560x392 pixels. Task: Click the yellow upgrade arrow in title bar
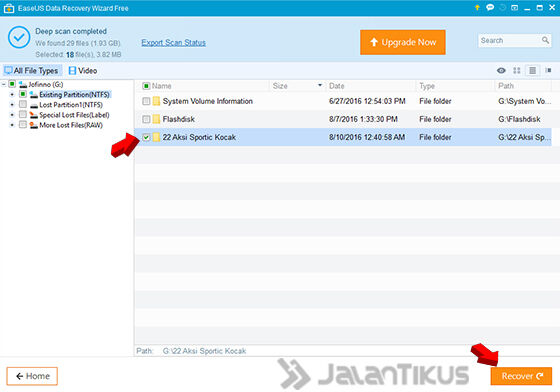pyautogui.click(x=477, y=7)
